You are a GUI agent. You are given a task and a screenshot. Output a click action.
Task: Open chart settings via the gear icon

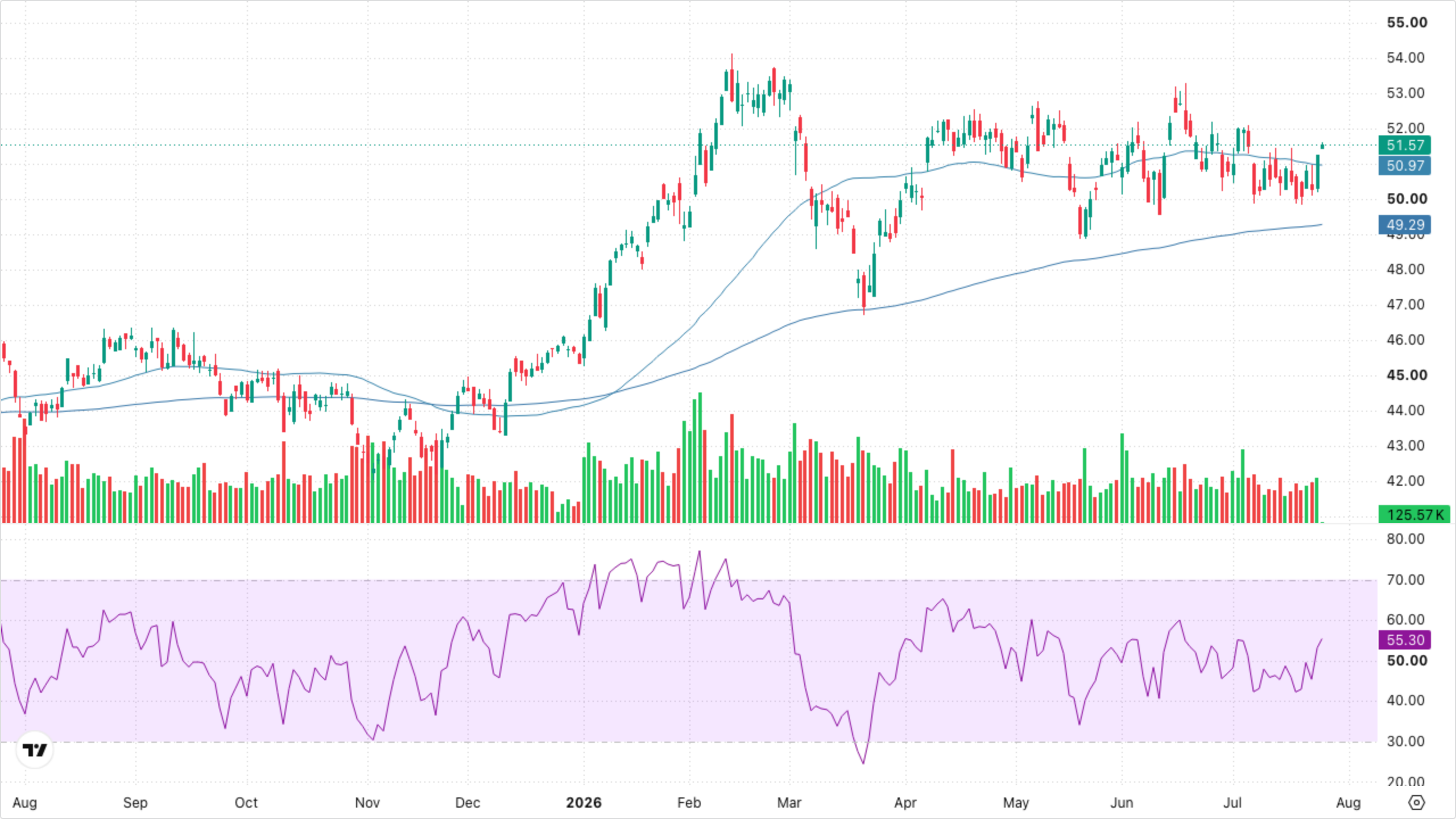point(1416,803)
